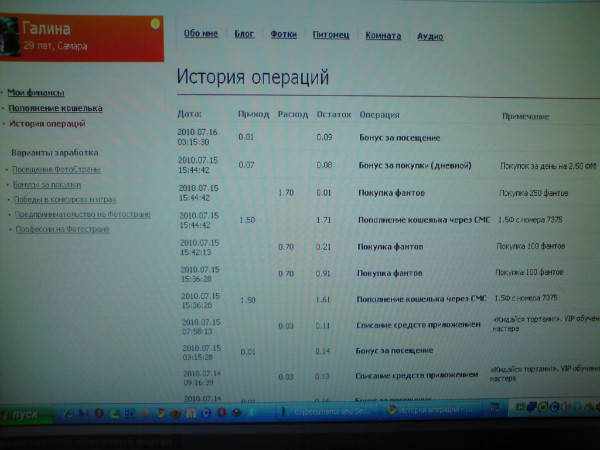Click the yellow status dot in profile header
This screenshot has height=450, width=600.
153,23
